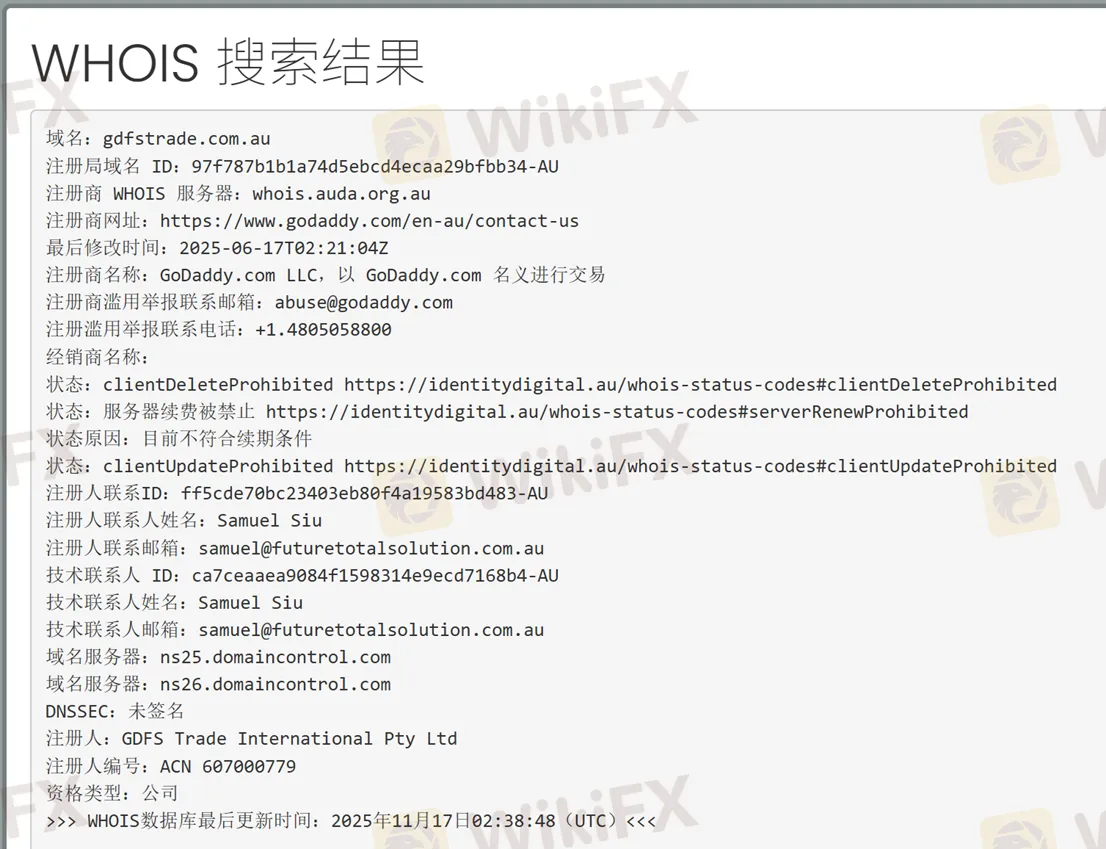Screen dimensions: 1106x849
Task: Click the registrant contact email samuel@futuretotalsolution.com.au
Action: coord(371,548)
